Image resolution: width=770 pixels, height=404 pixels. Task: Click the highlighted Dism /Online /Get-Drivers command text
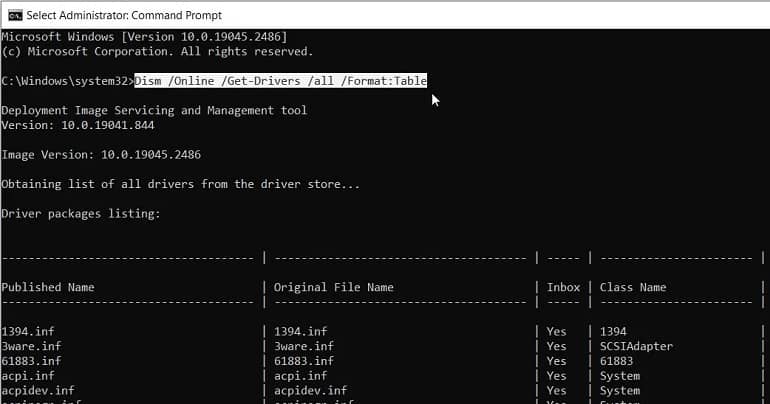pos(280,81)
